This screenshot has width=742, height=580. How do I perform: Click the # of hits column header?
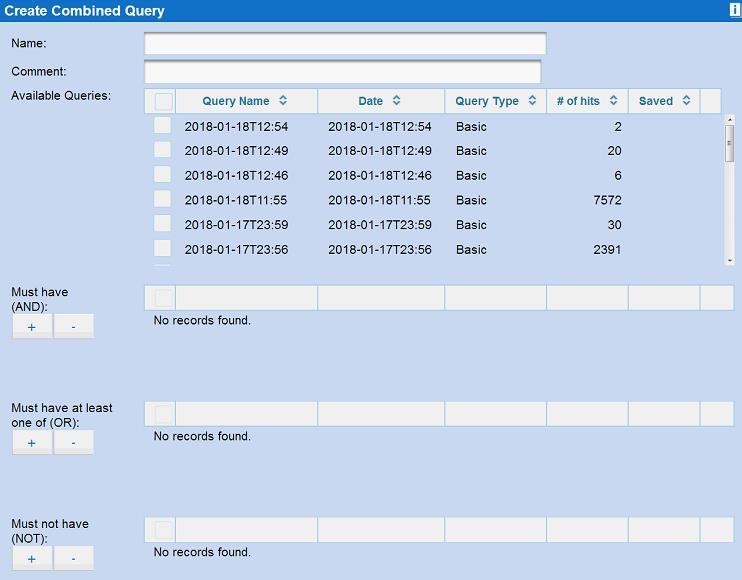[x=587, y=101]
